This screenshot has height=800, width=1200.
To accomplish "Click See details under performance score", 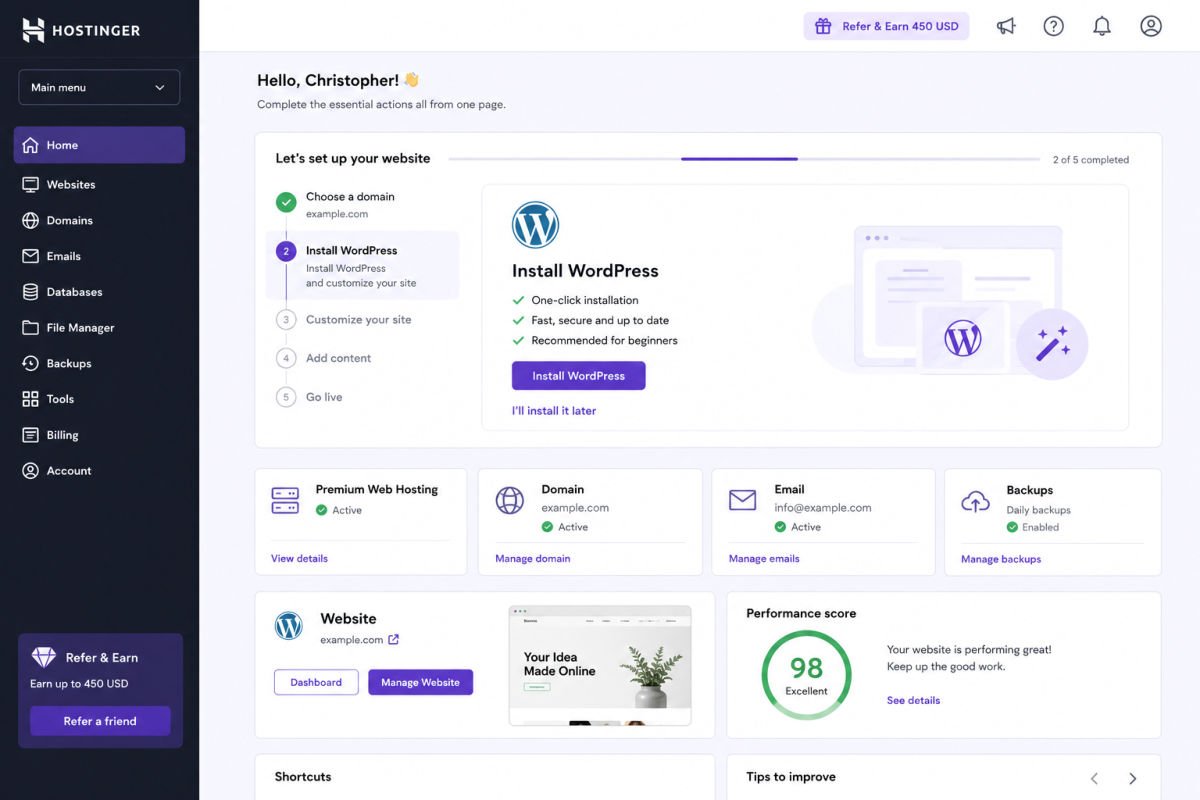I will (x=913, y=701).
